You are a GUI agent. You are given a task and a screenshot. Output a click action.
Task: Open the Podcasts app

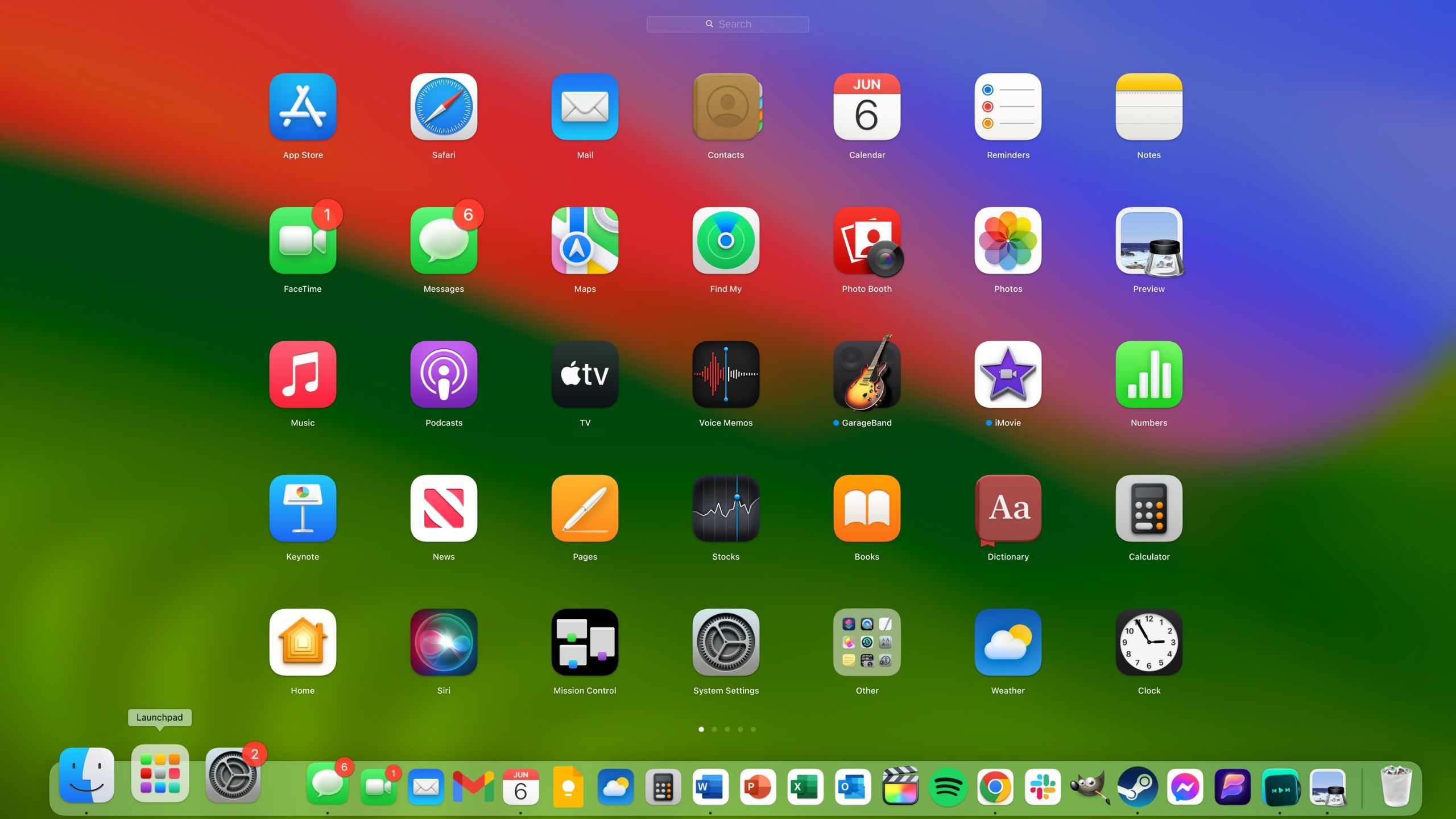pos(444,374)
